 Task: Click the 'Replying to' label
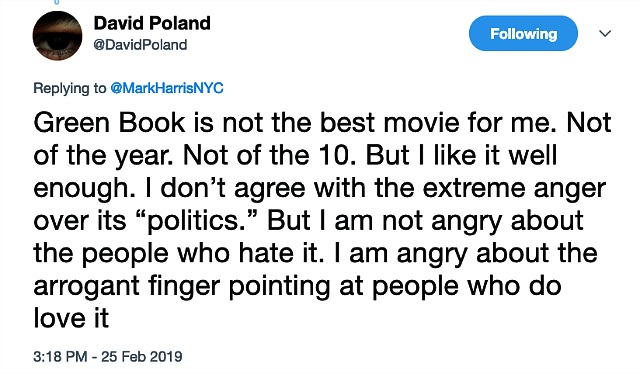[x=70, y=88]
